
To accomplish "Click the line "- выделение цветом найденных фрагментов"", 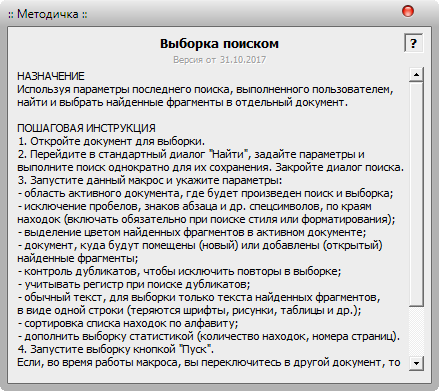I will coord(192,232).
